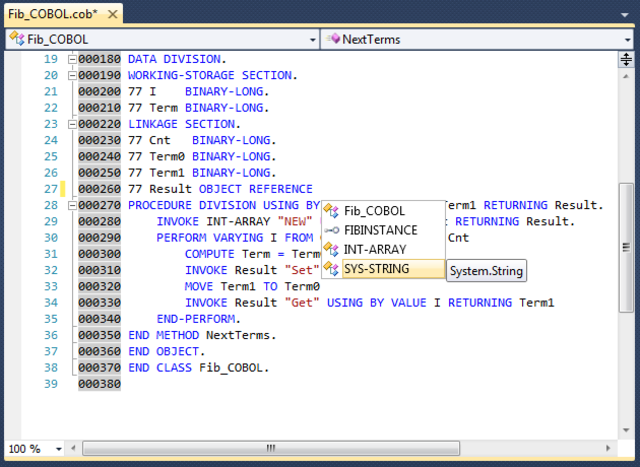
Task: Click the text END METHOD NextTerms.
Action: [x=202, y=335]
